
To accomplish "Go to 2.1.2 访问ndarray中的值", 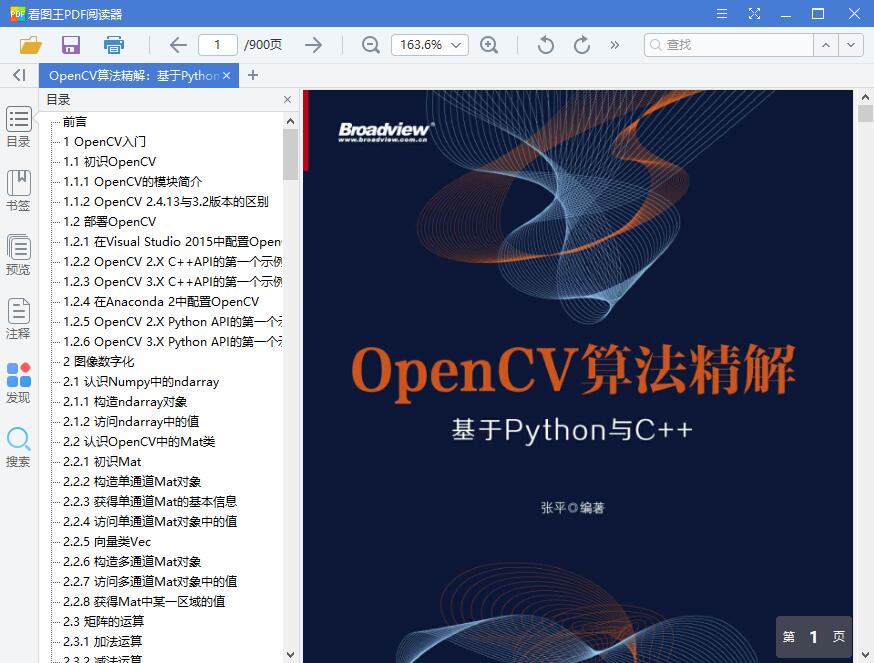I will [131, 422].
